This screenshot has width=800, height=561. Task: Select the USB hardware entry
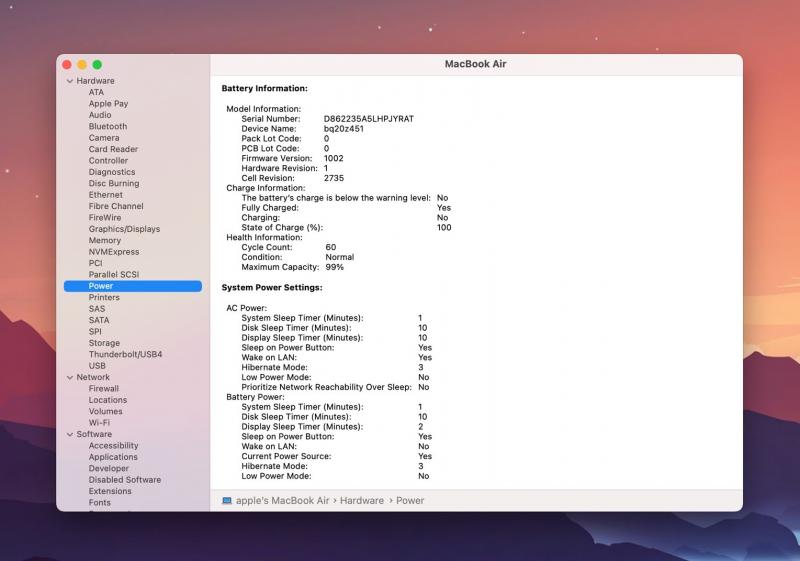coord(97,366)
